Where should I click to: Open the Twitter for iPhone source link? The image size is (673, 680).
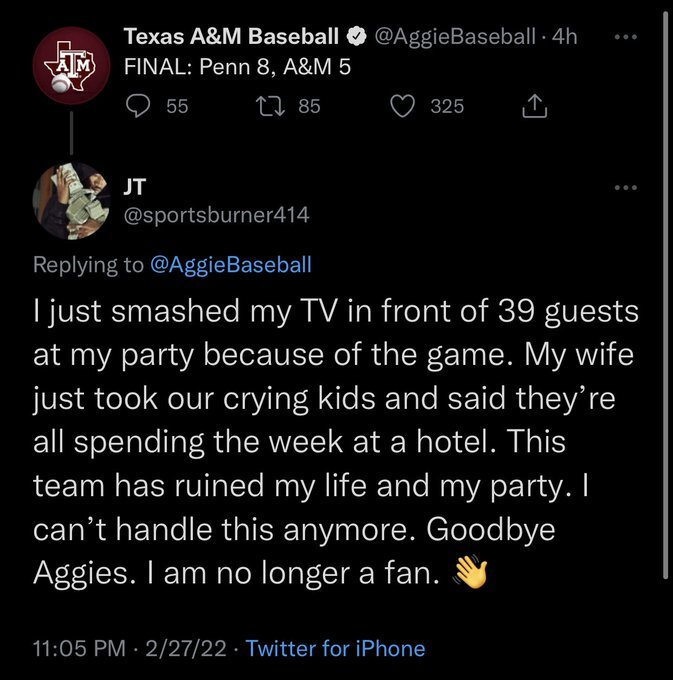335,648
